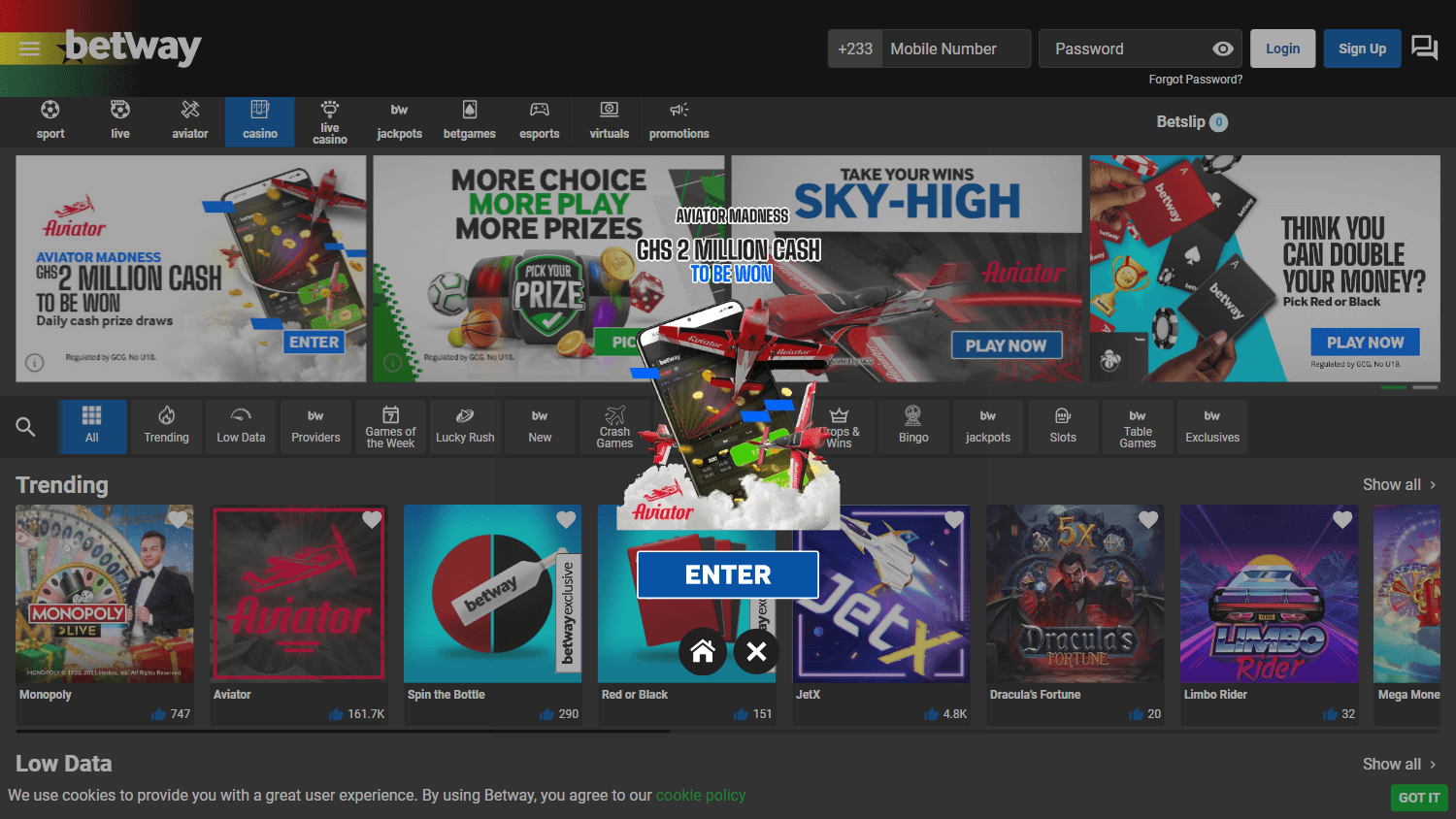Like Aviator with thumbs-up 161.7K
This screenshot has width=1456, height=819.
click(x=336, y=714)
